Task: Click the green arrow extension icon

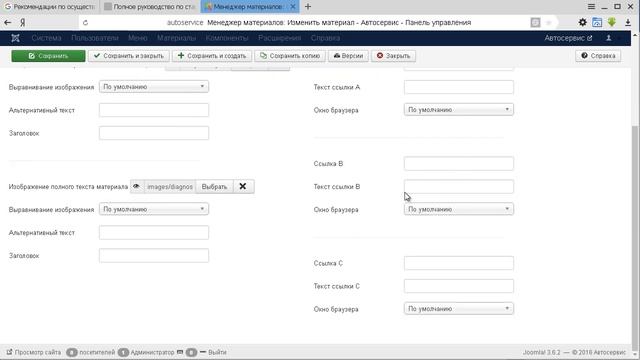Action: [611, 22]
